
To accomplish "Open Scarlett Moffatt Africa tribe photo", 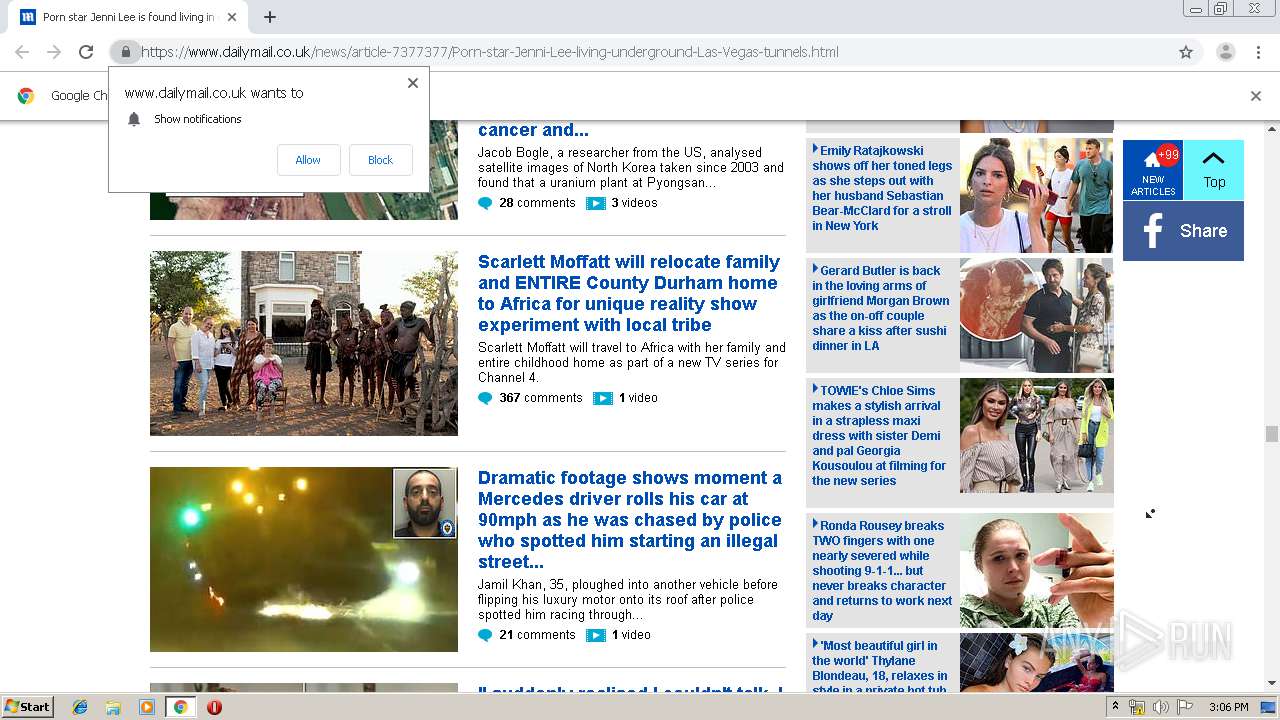I will coord(304,343).
